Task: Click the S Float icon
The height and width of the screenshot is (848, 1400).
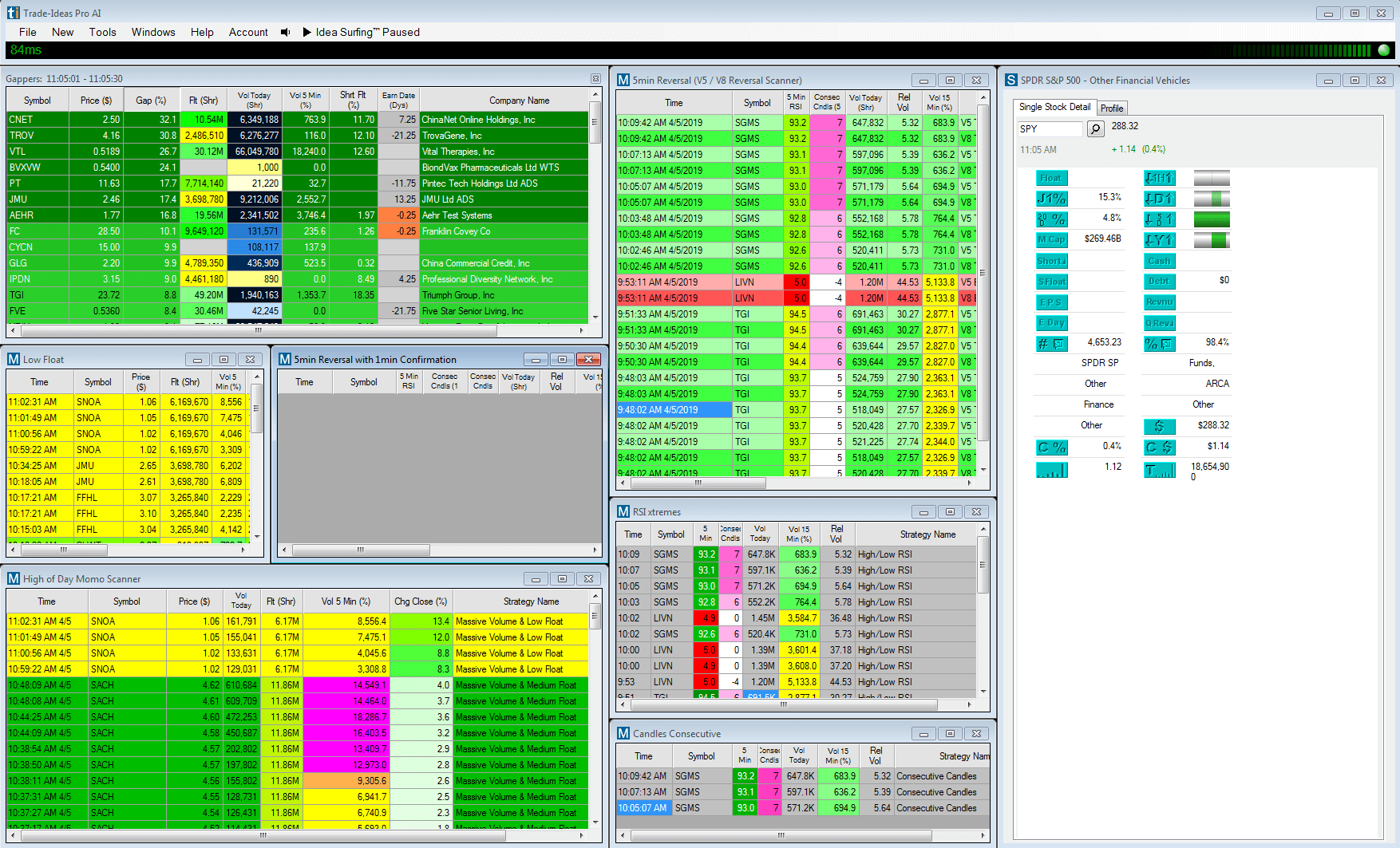Action: (x=1051, y=282)
